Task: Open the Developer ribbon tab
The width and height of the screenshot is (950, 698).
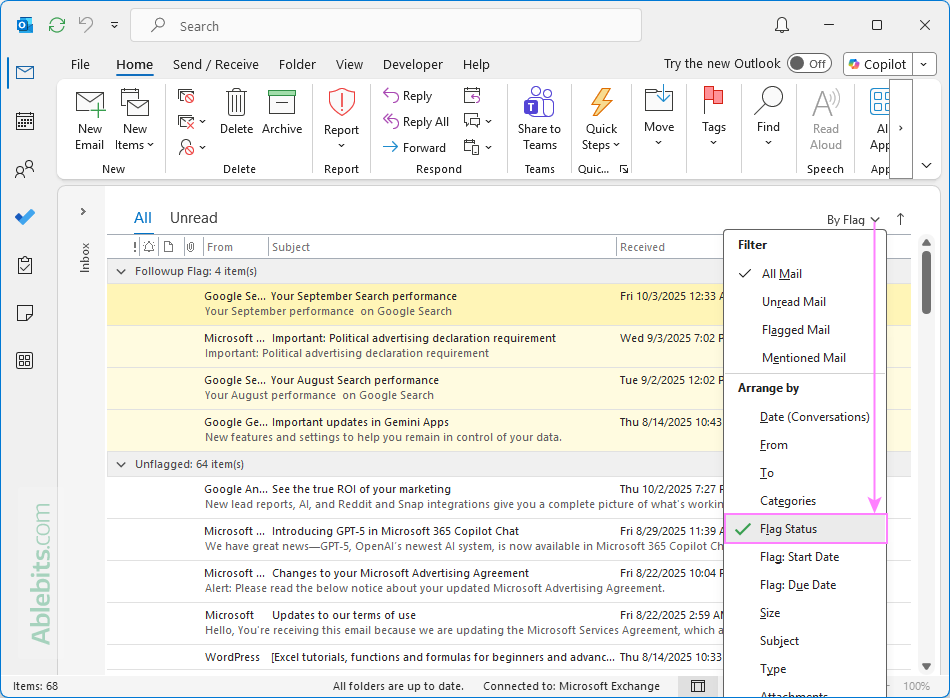Action: point(413,64)
